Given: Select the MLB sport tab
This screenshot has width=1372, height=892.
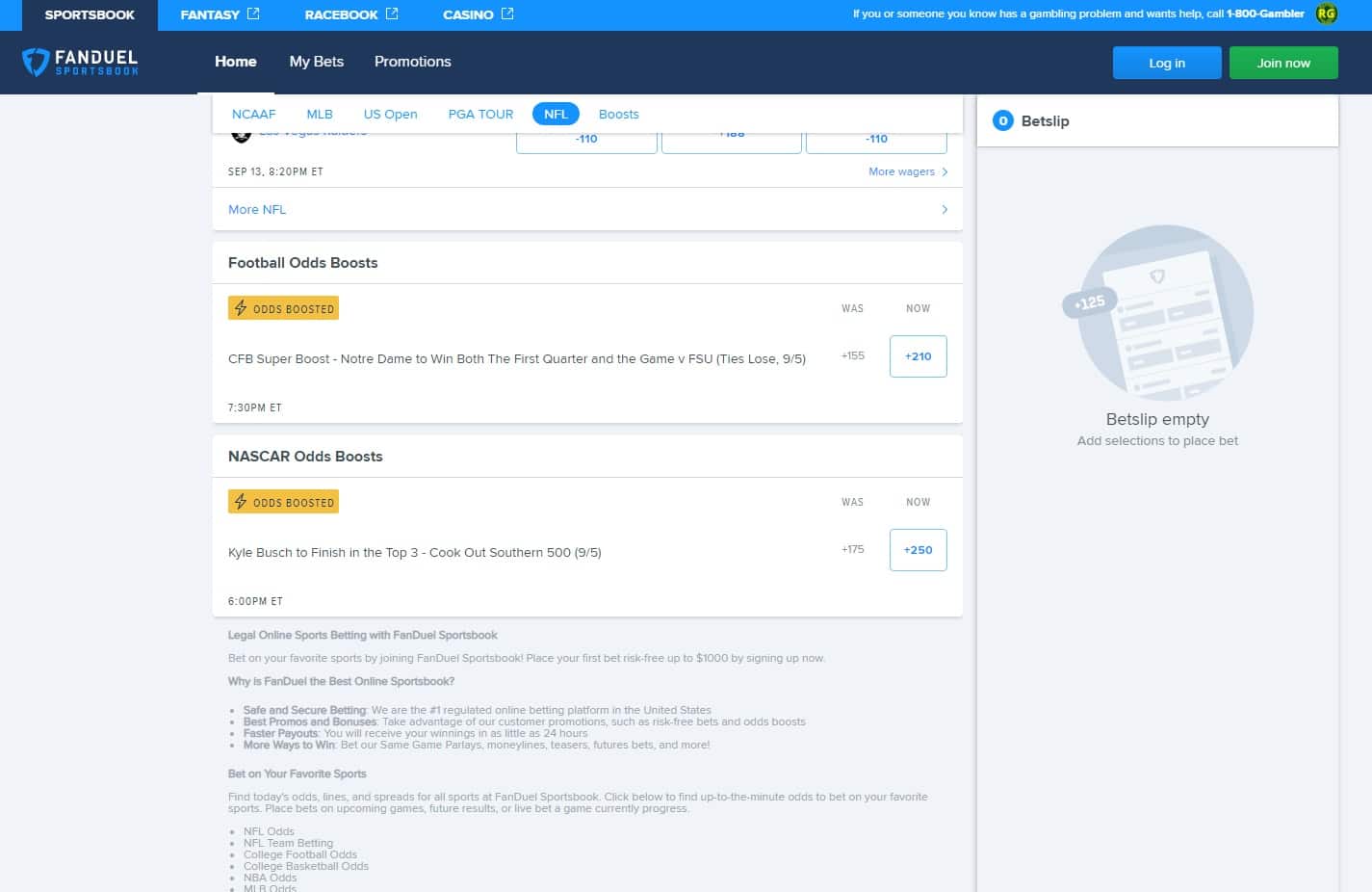Looking at the screenshot, I should (x=320, y=114).
